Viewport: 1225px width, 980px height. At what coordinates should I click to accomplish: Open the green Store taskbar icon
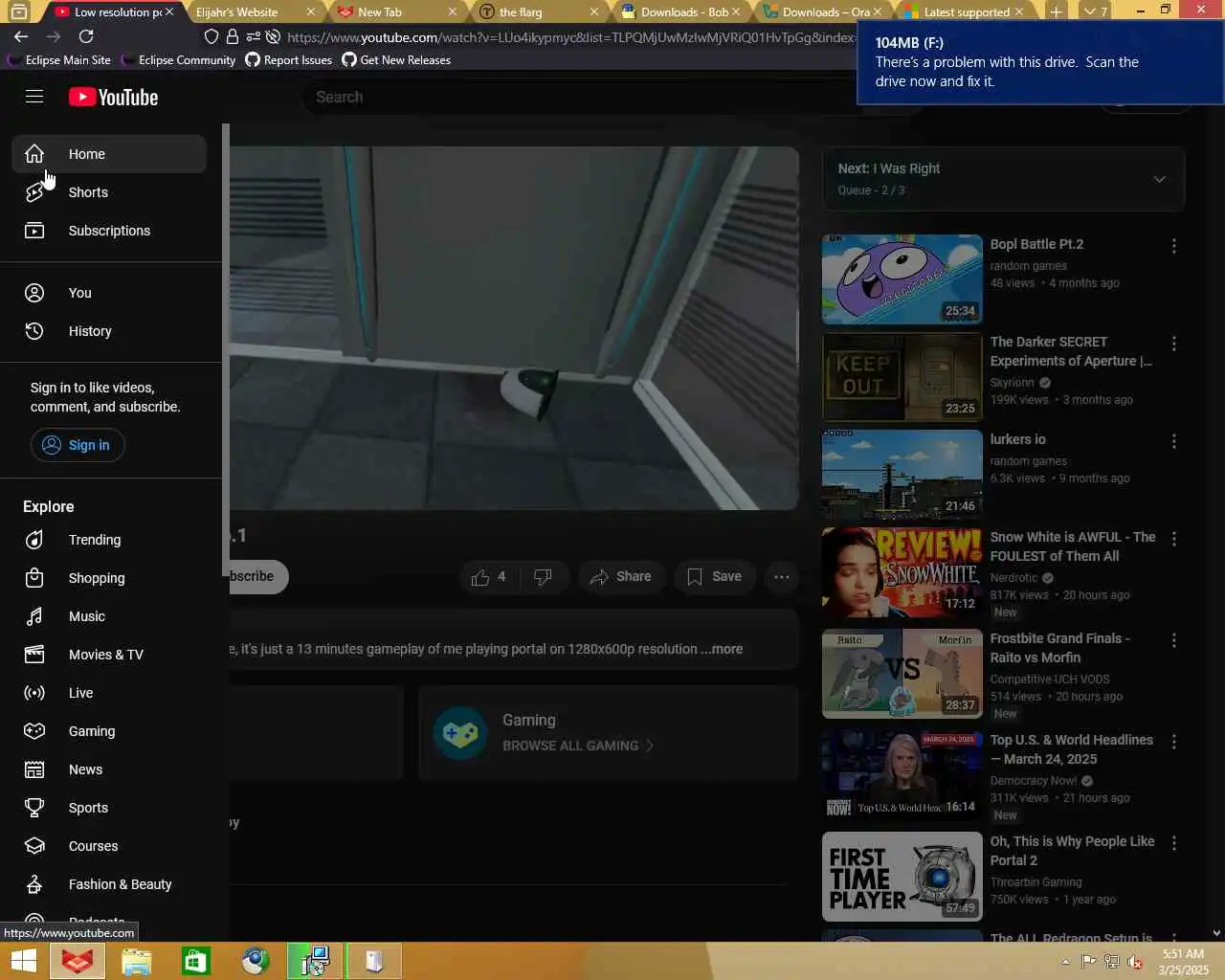[196, 961]
